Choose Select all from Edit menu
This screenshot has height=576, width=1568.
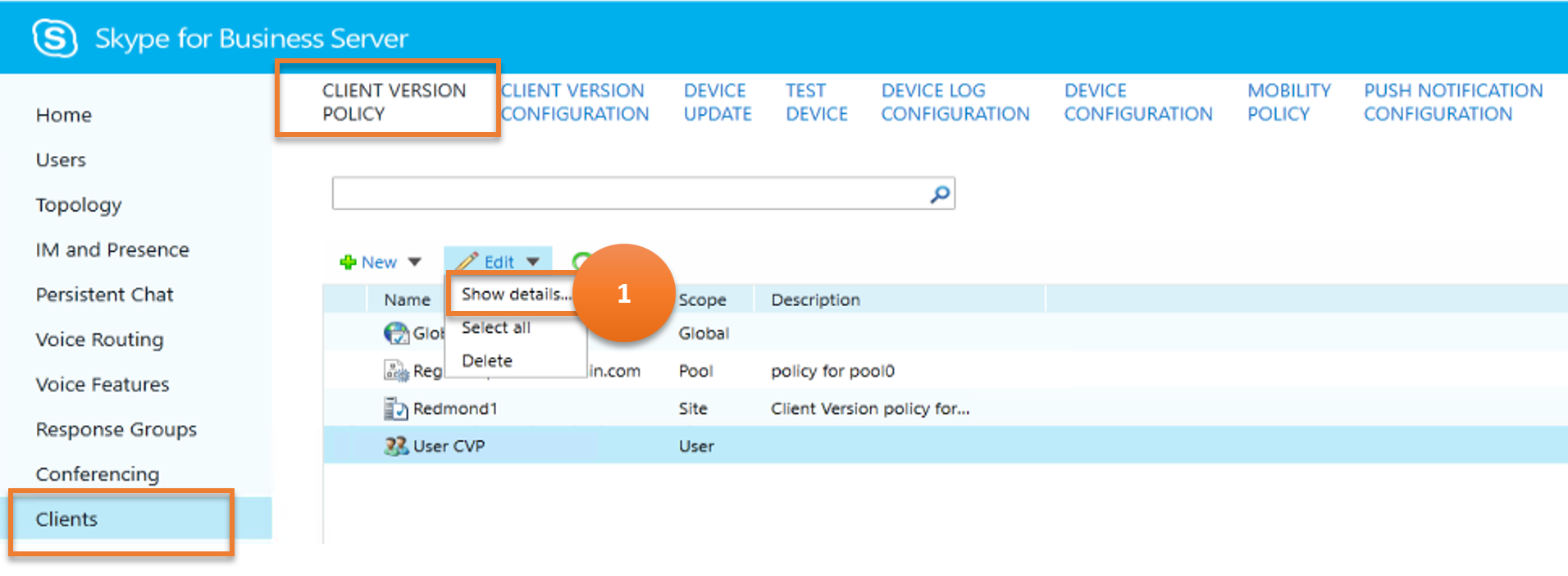pyautogui.click(x=496, y=327)
